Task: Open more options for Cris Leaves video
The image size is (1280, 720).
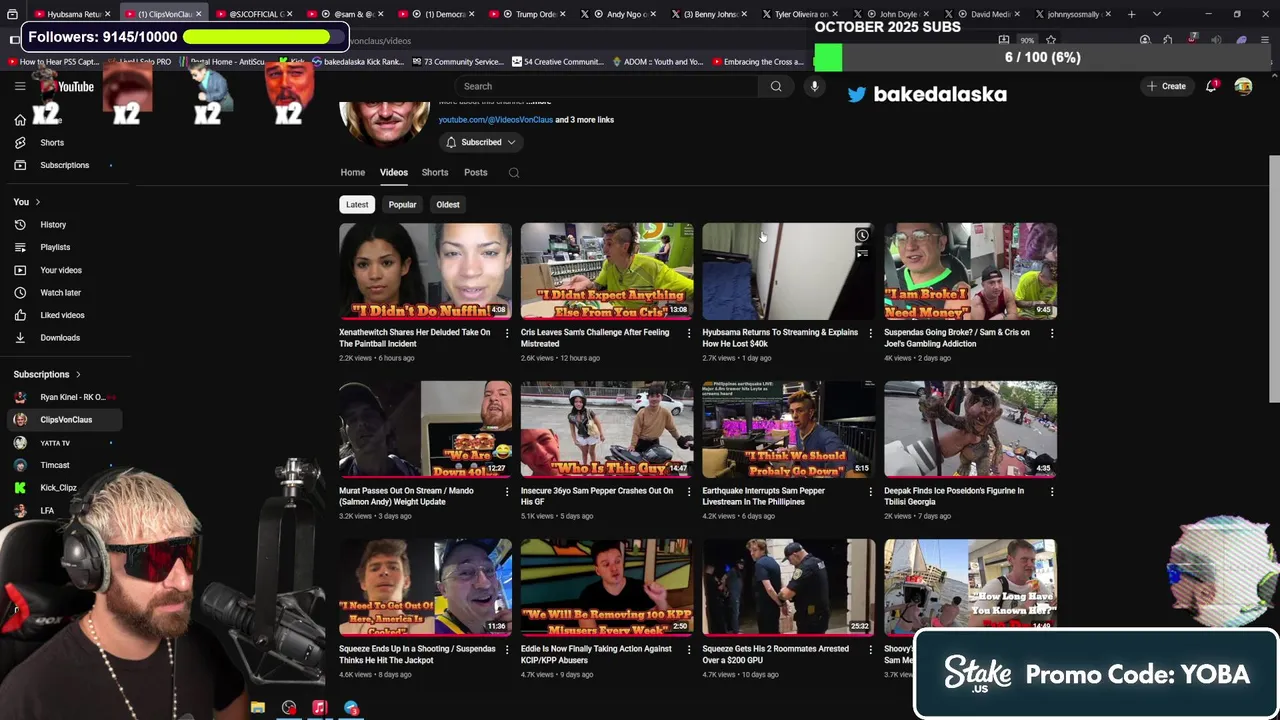Action: (688, 333)
